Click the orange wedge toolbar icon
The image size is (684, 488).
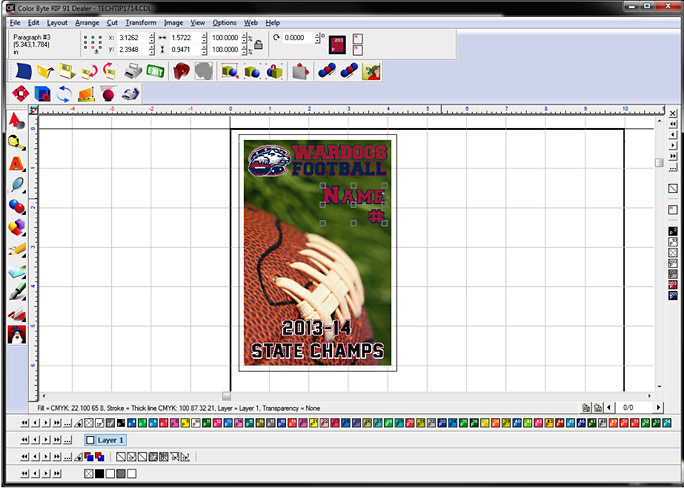point(86,93)
